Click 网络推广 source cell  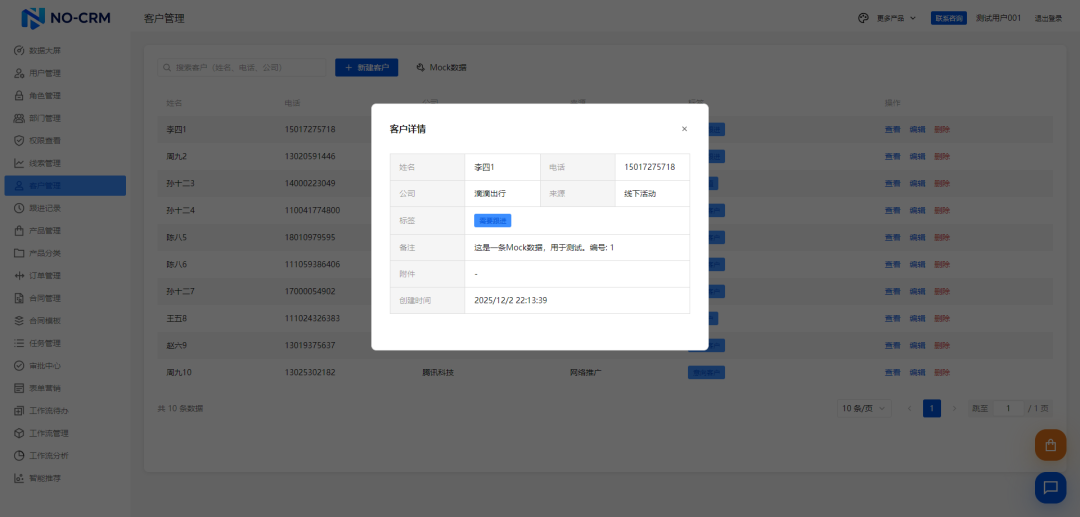[585, 372]
